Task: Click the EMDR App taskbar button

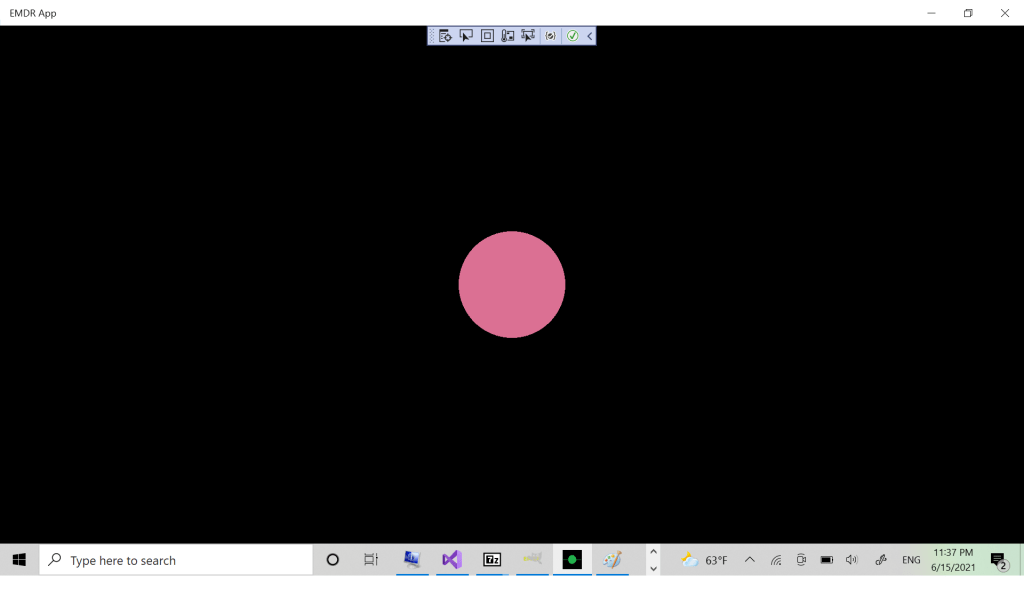Action: click(x=572, y=560)
